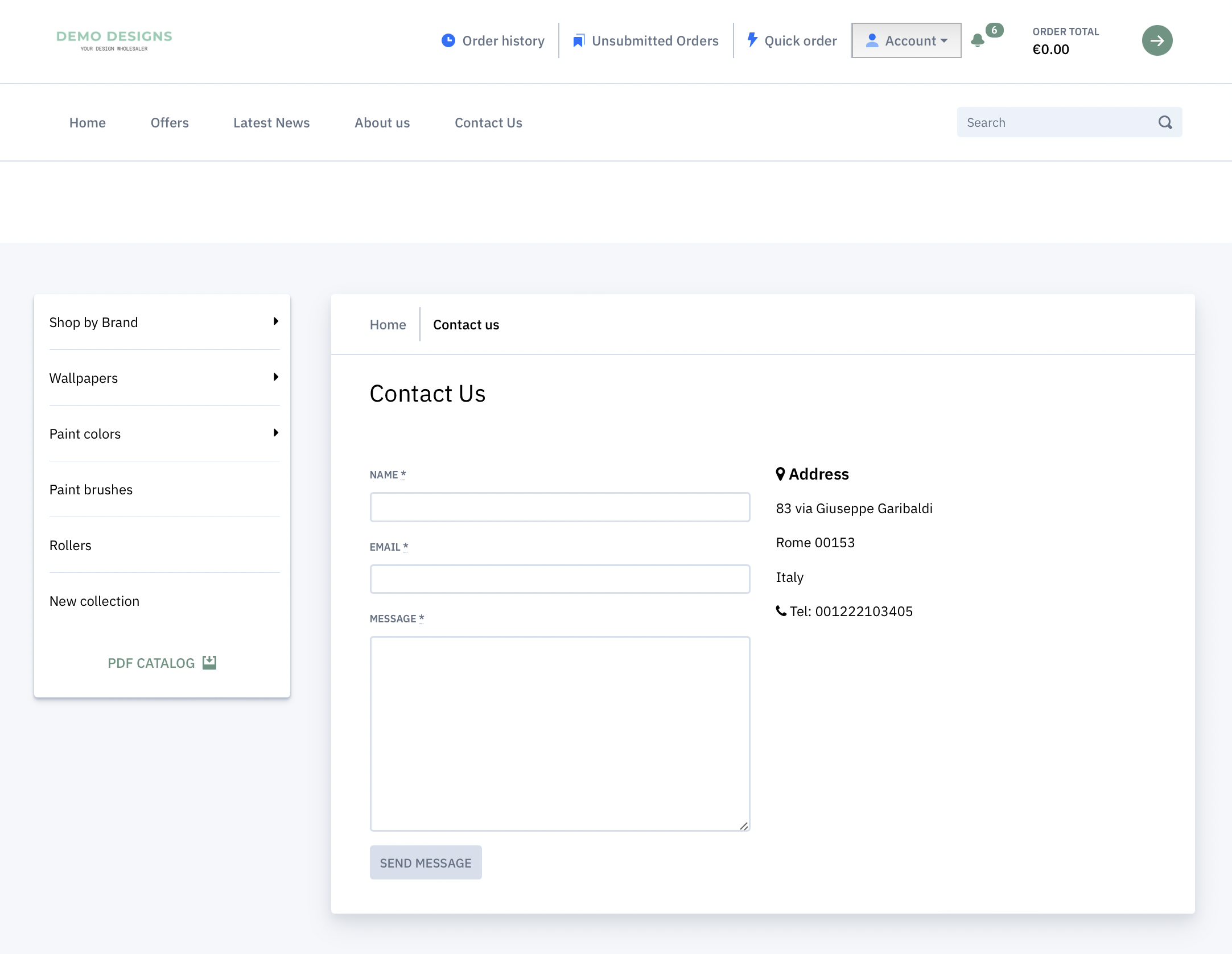
Task: Click the PDF catalog download icon
Action: tap(209, 662)
